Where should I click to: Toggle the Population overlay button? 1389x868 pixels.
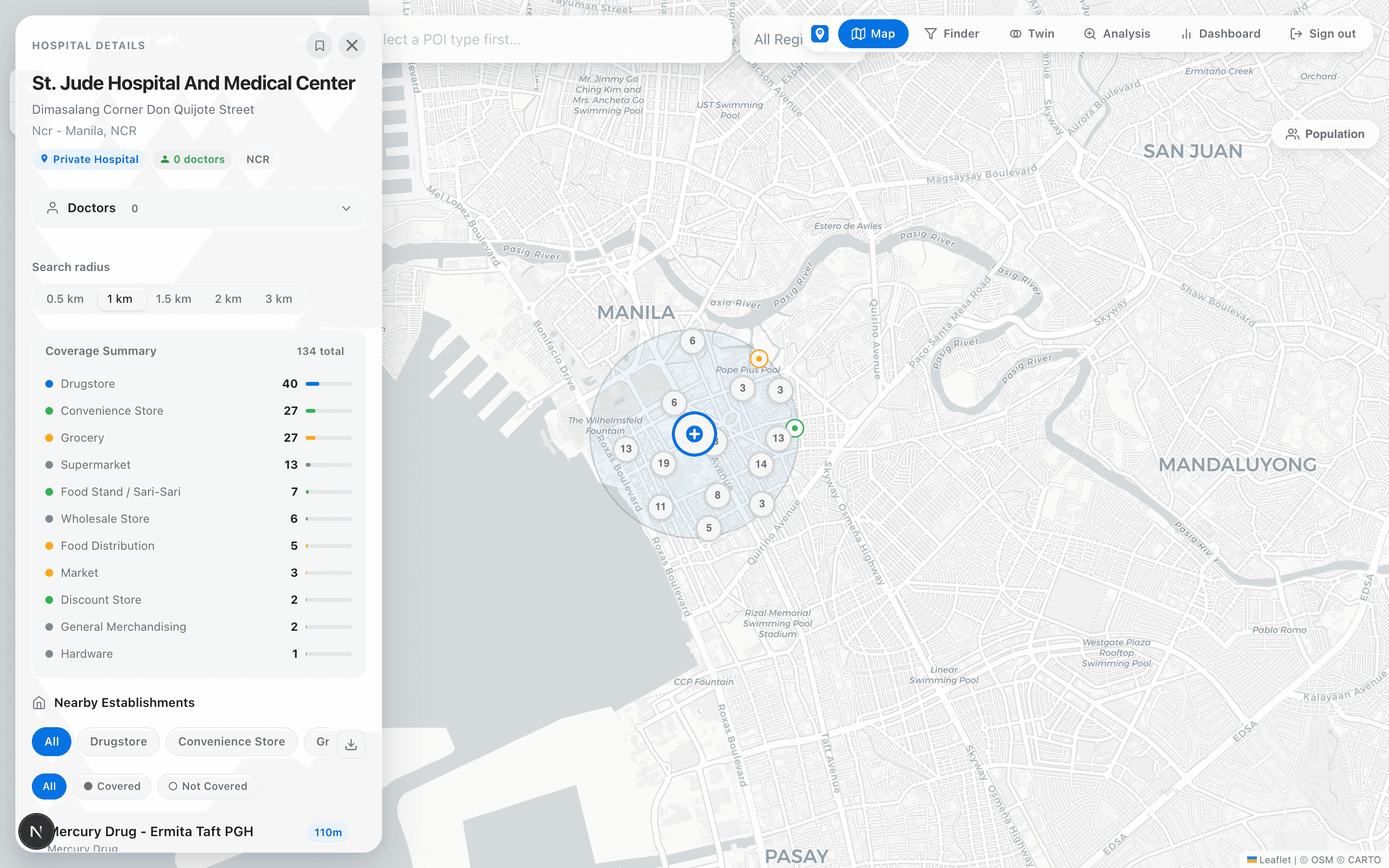coord(1325,135)
